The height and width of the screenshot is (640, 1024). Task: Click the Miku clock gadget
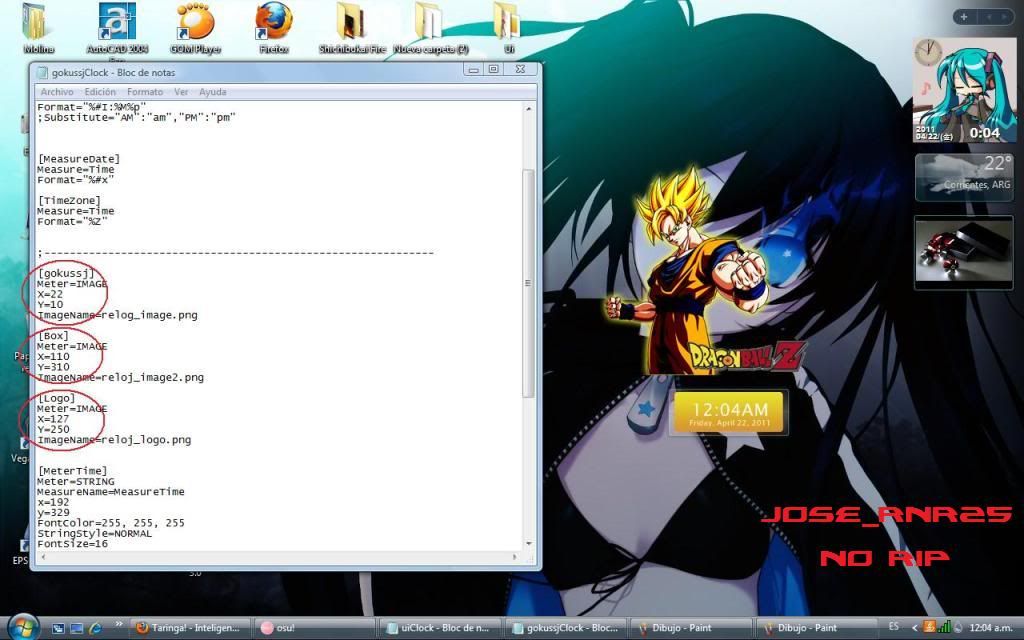965,90
